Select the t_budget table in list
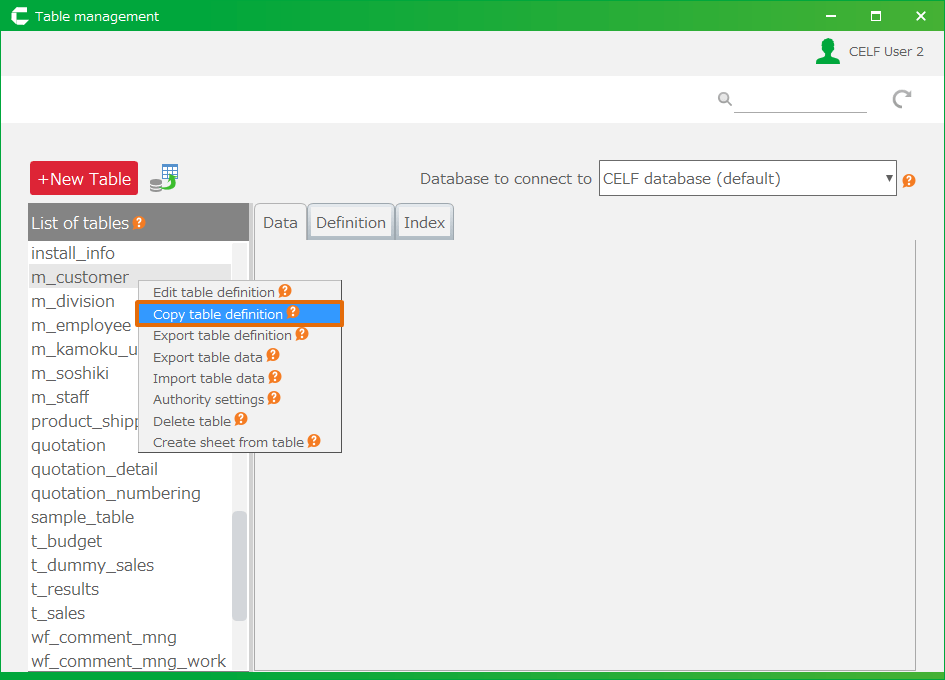This screenshot has height=680, width=945. point(66,541)
